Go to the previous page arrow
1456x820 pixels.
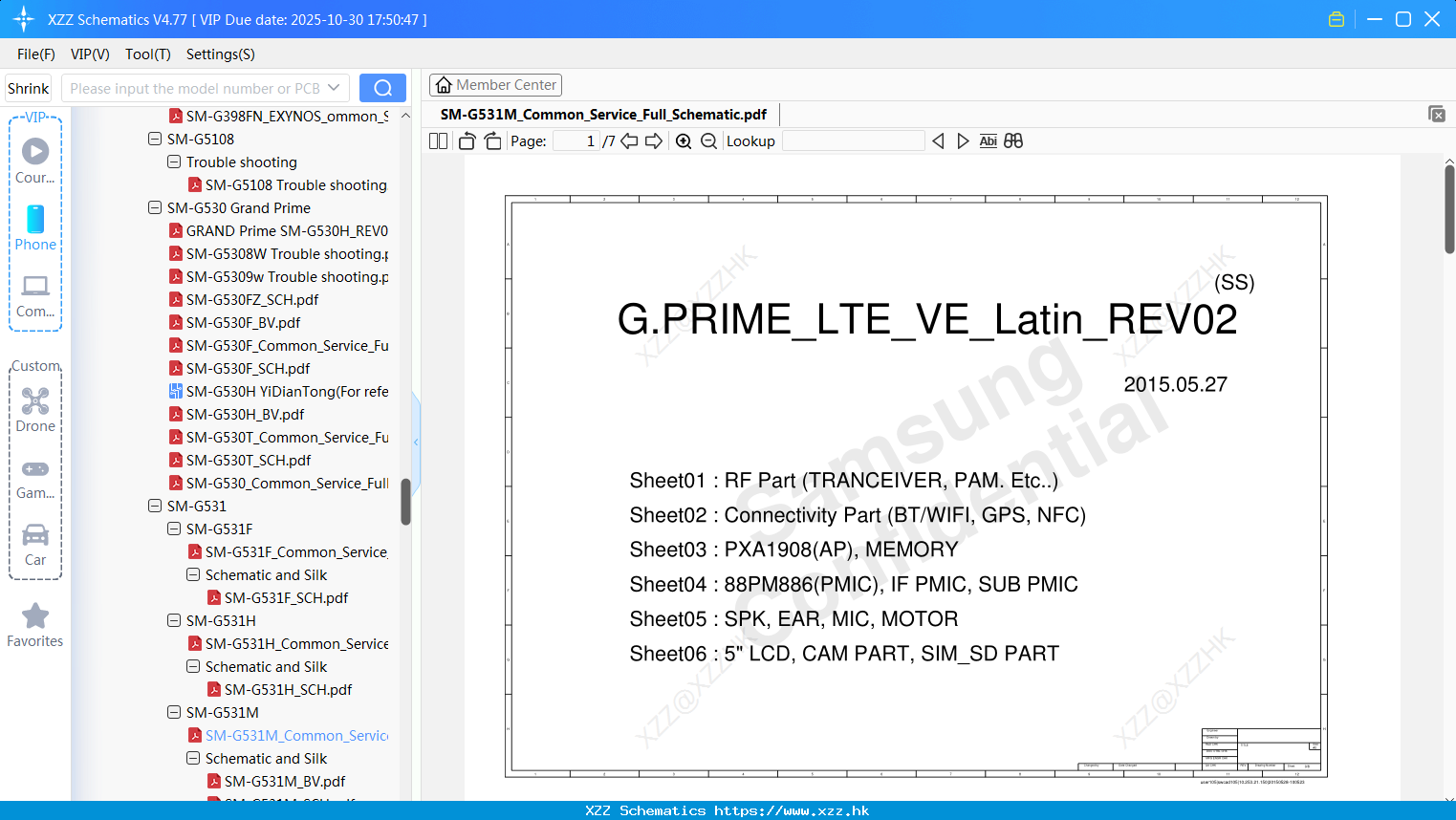click(x=629, y=141)
